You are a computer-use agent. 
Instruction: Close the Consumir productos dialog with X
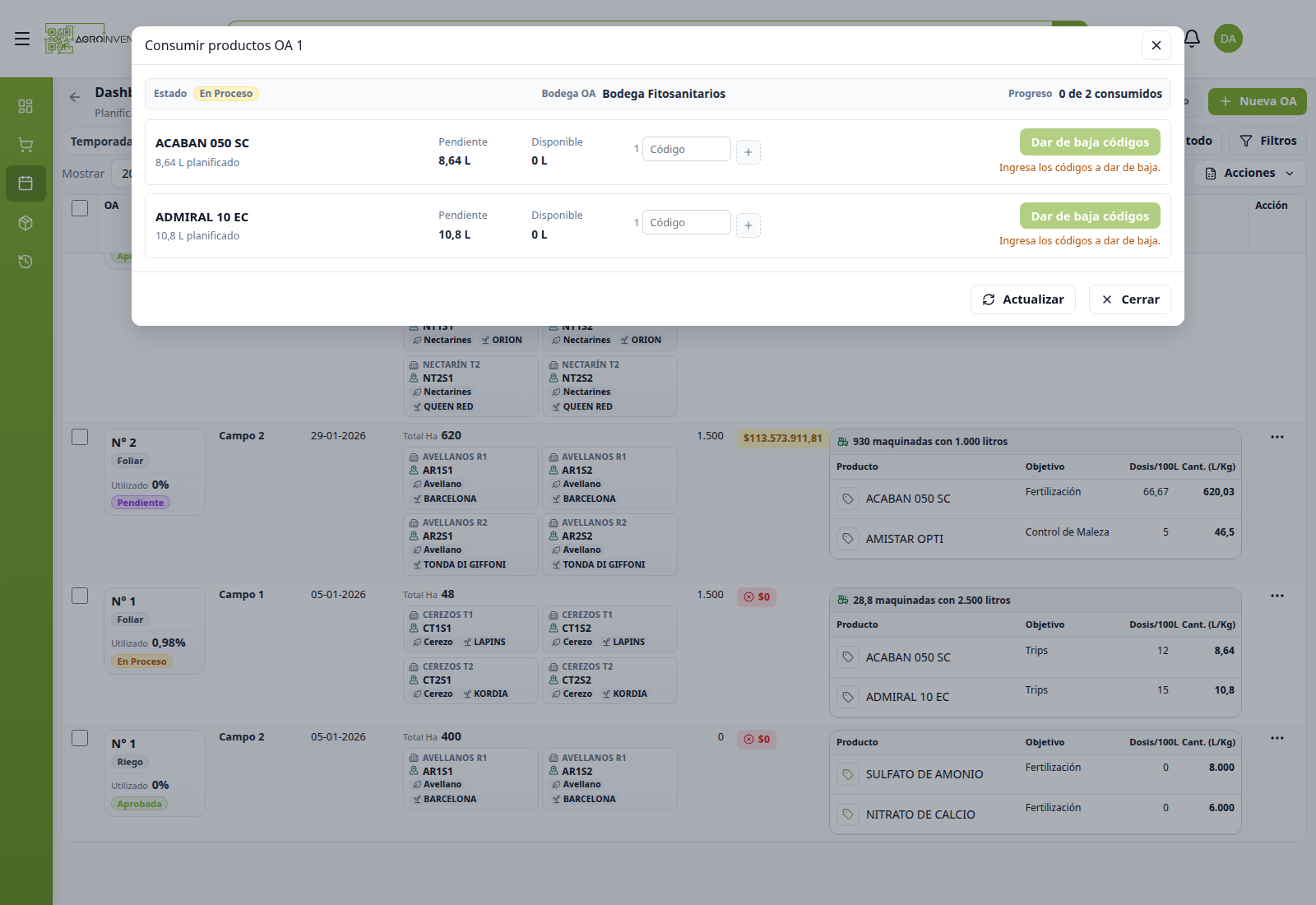(1156, 45)
